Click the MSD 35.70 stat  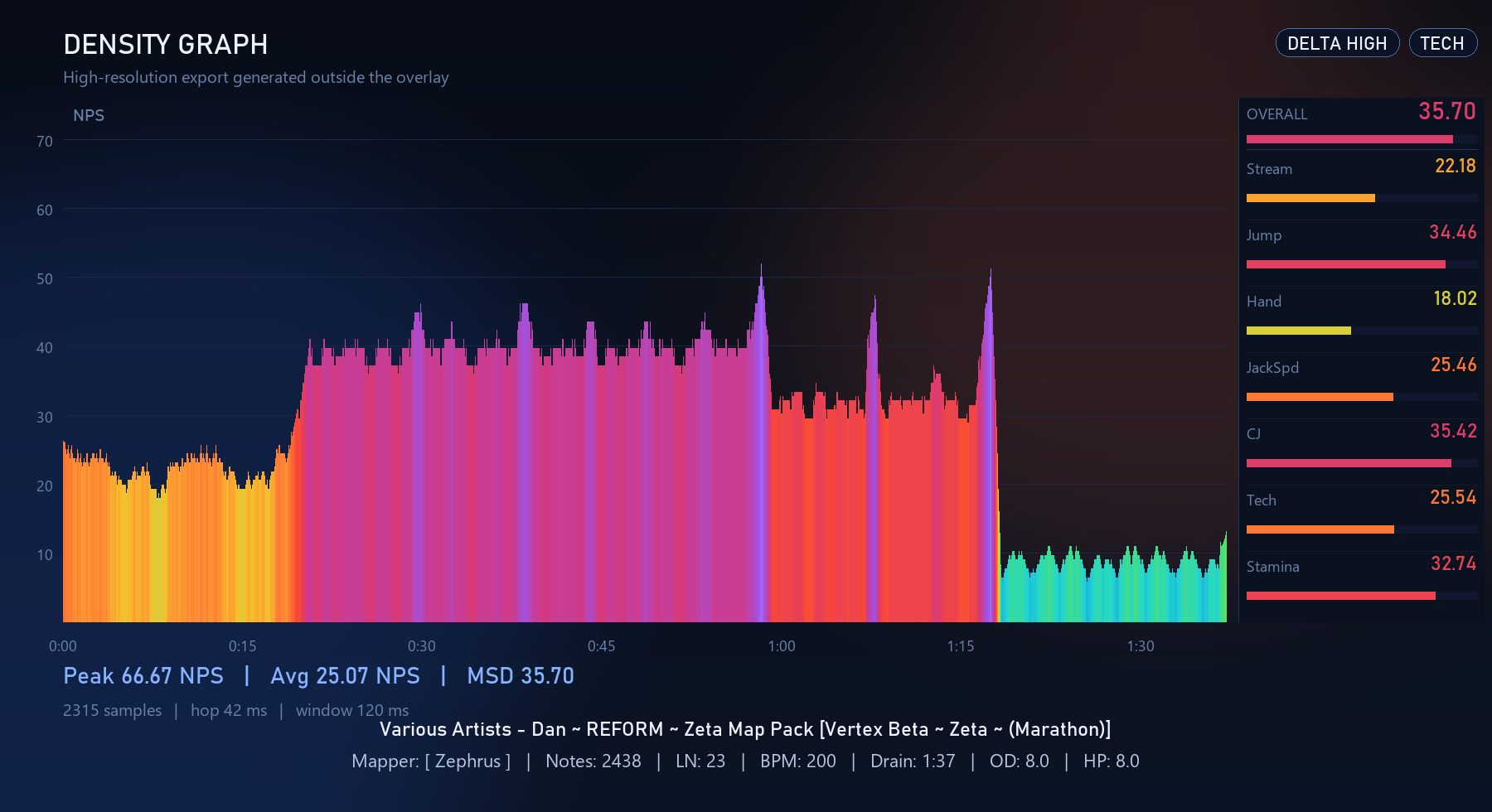tap(521, 676)
